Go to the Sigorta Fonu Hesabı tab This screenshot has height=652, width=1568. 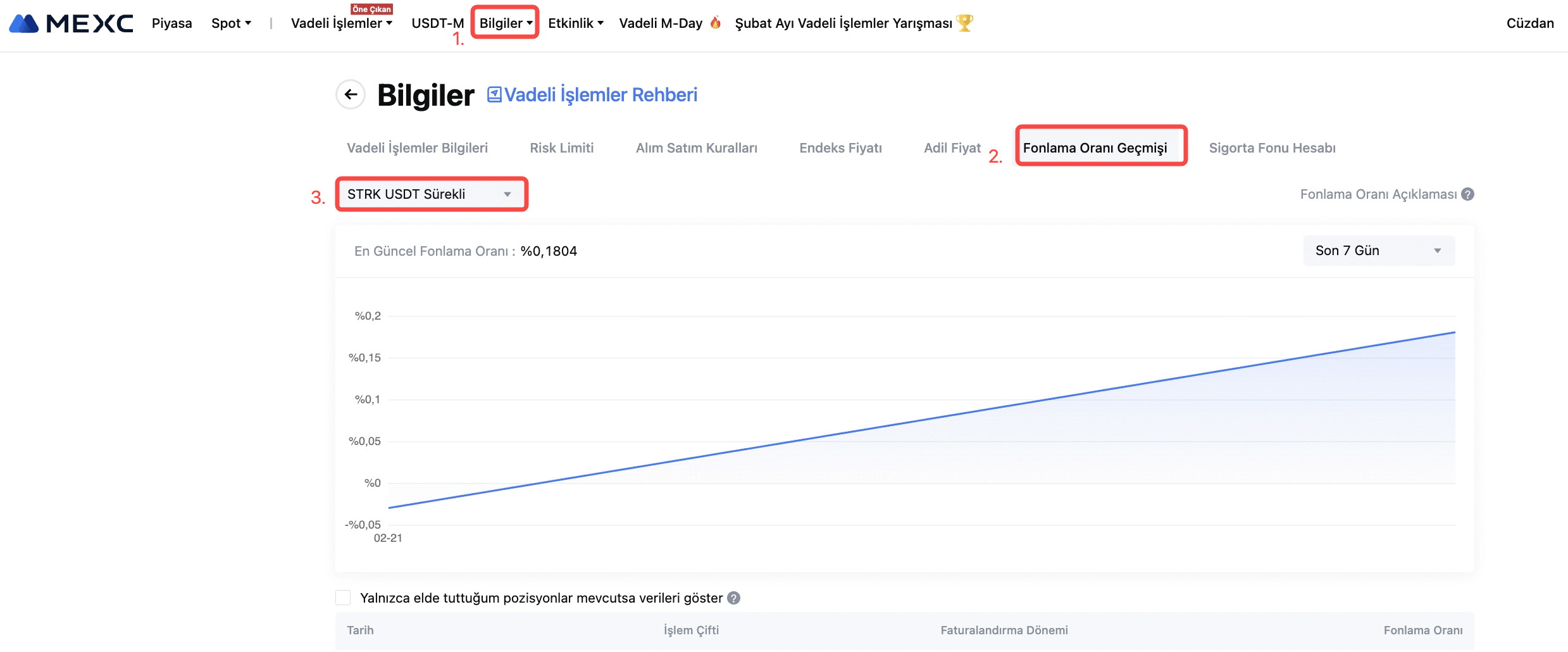[1272, 148]
